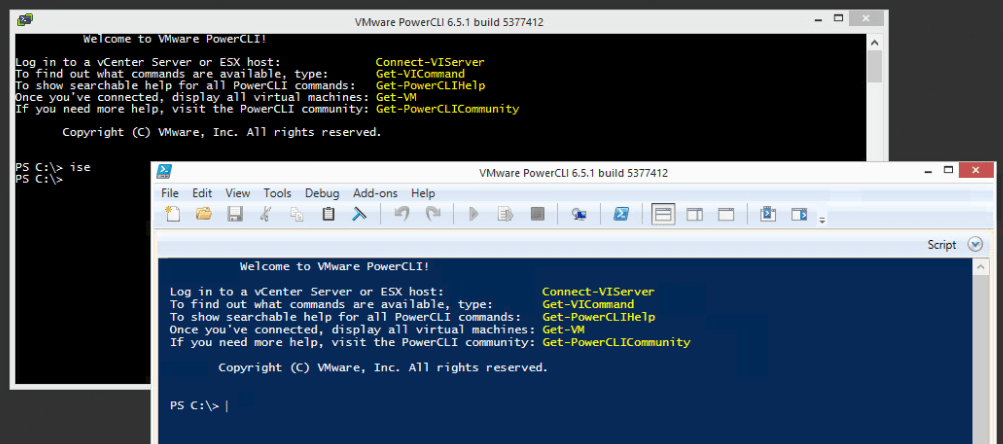
Task: Cut selection with the scissors icon
Action: point(265,214)
